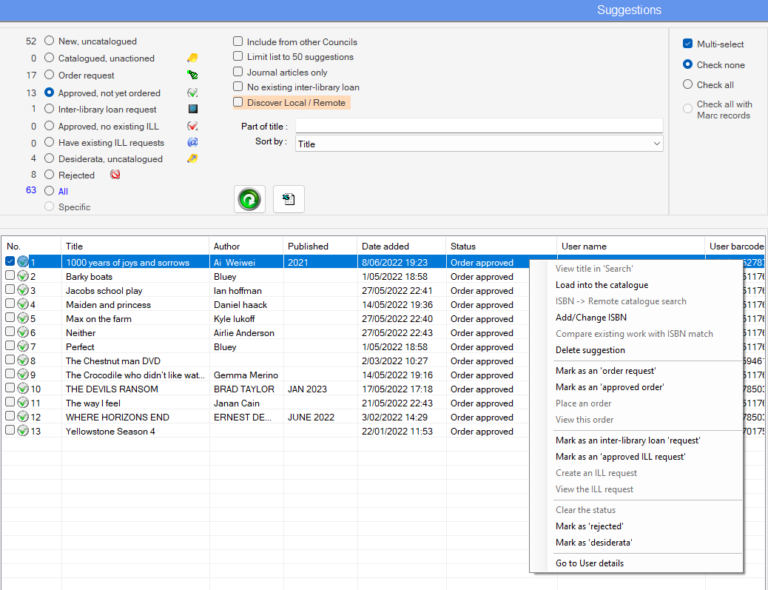
Task: Click the approved icon in THE DEVILS RANSOM row
Action: 23,389
